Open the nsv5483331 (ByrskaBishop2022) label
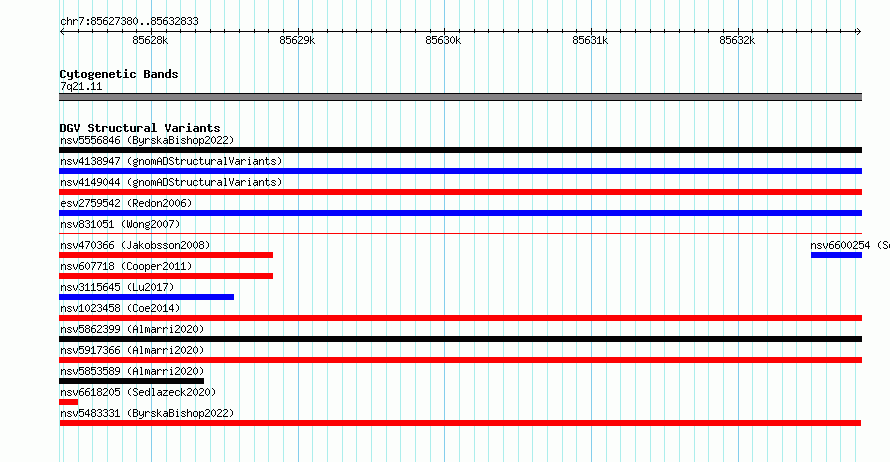The height and width of the screenshot is (462, 890). click(x=147, y=413)
